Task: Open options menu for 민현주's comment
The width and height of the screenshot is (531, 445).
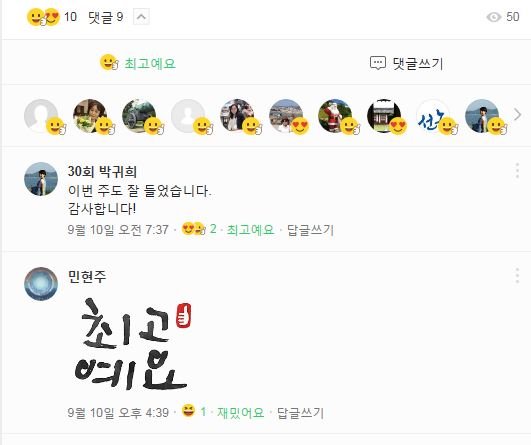Action: tap(517, 275)
